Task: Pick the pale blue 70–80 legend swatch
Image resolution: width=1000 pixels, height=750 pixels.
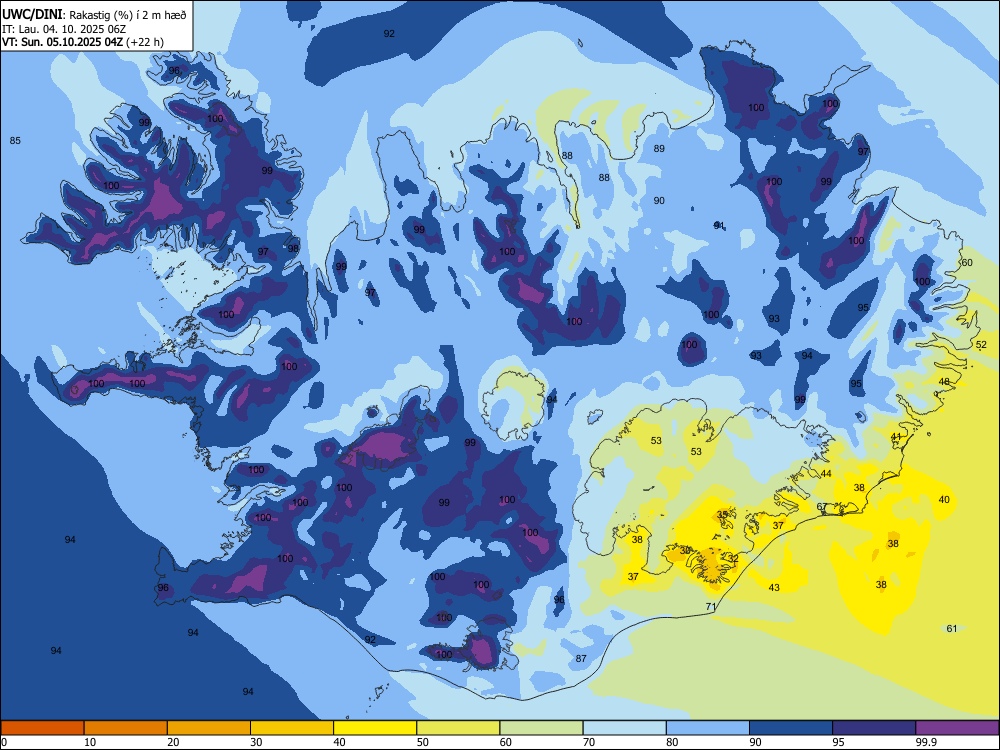Action: [x=624, y=728]
